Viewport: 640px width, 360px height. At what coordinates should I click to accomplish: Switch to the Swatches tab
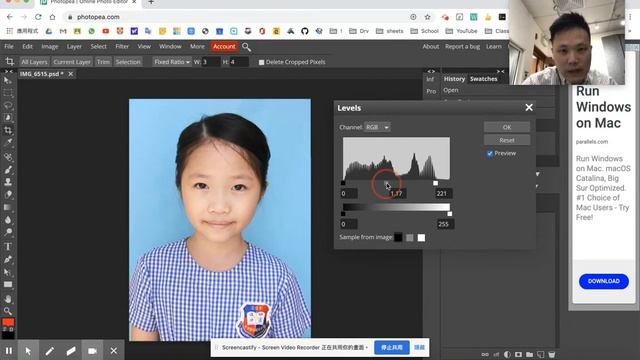pyautogui.click(x=483, y=79)
